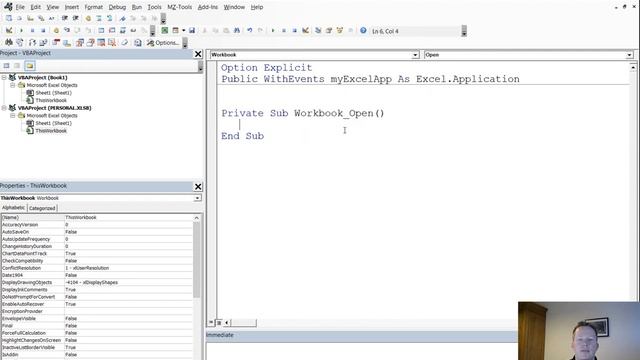
Task: Click the Undo arrow icon
Action: coord(249,31)
